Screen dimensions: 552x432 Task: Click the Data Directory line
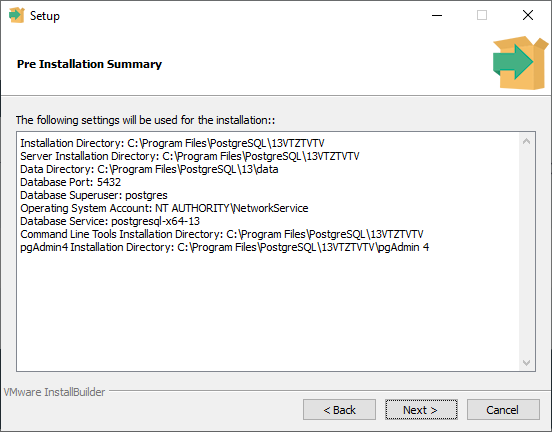[x=149, y=169]
